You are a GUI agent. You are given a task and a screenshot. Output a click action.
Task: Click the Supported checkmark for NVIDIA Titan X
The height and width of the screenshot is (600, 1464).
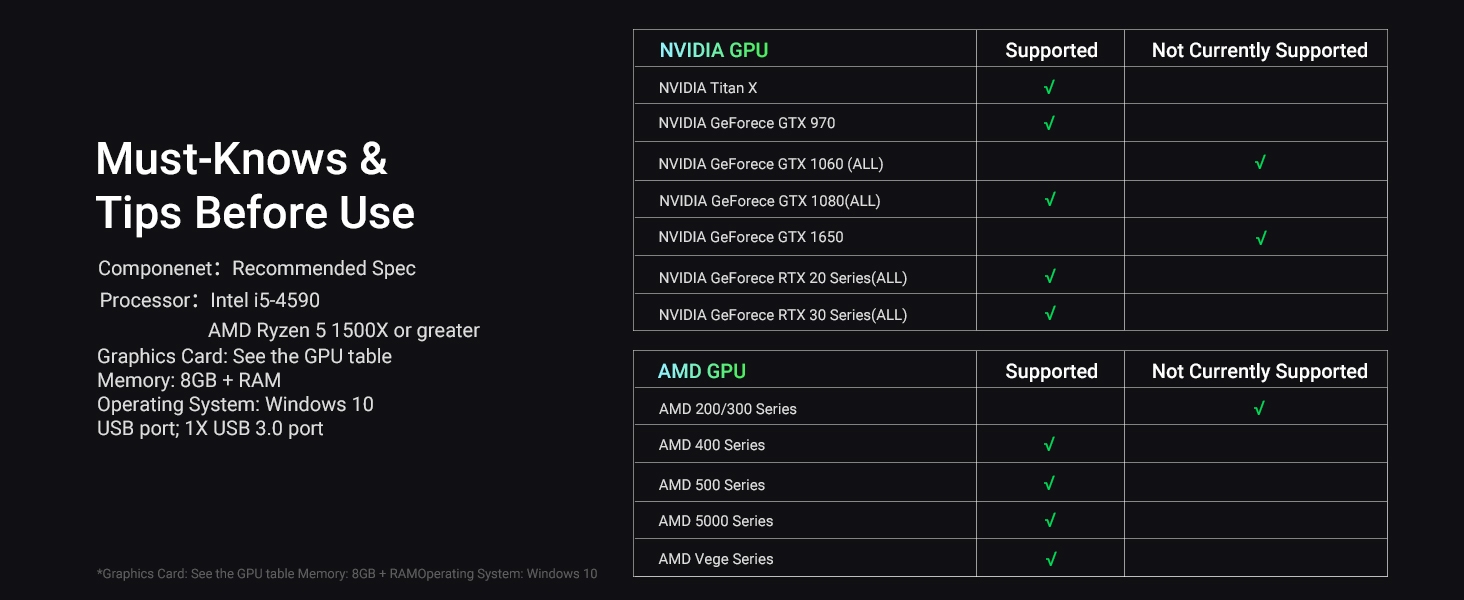tap(1049, 88)
